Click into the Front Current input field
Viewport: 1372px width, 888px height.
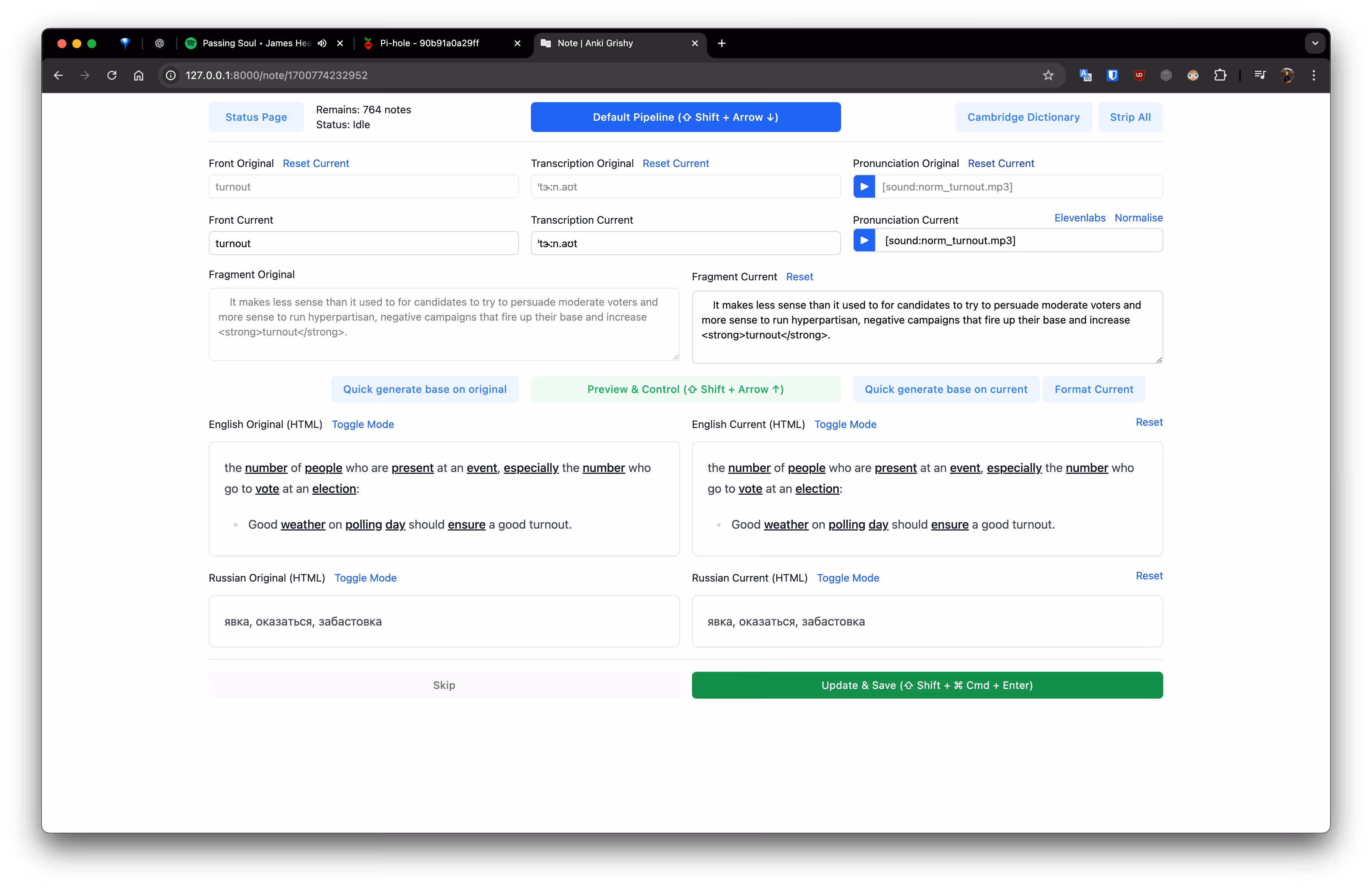point(363,243)
